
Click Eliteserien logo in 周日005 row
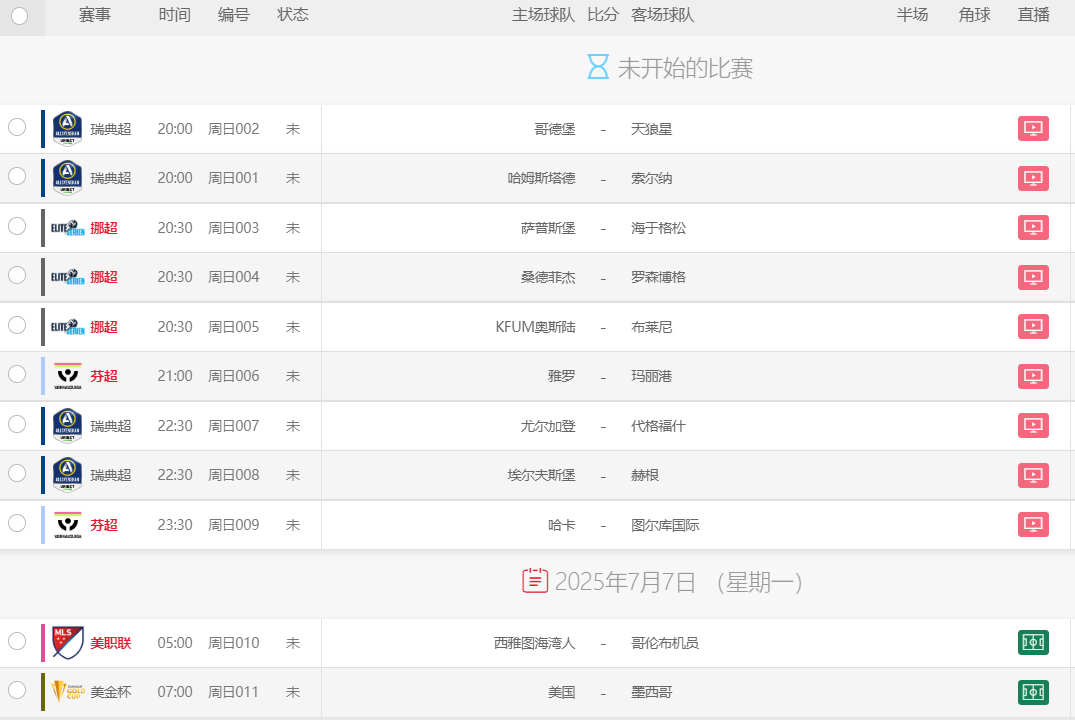(x=67, y=326)
